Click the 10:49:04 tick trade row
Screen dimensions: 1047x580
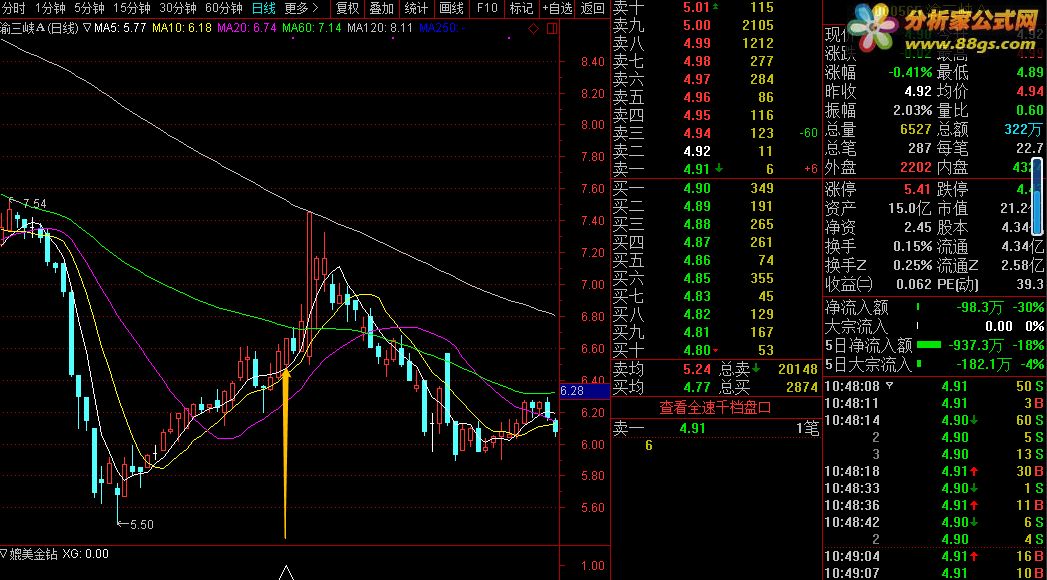point(934,556)
